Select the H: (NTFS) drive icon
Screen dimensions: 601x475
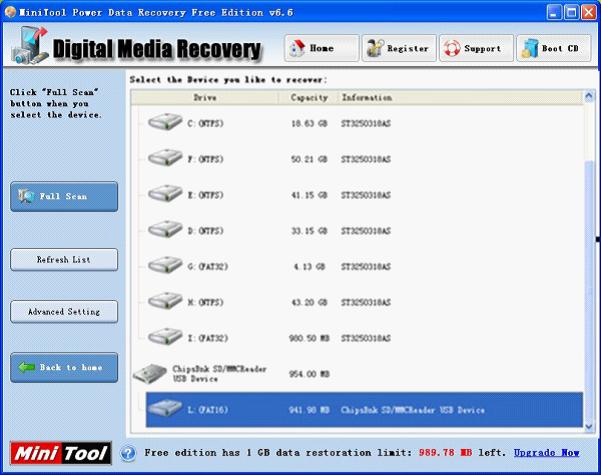click(165, 301)
